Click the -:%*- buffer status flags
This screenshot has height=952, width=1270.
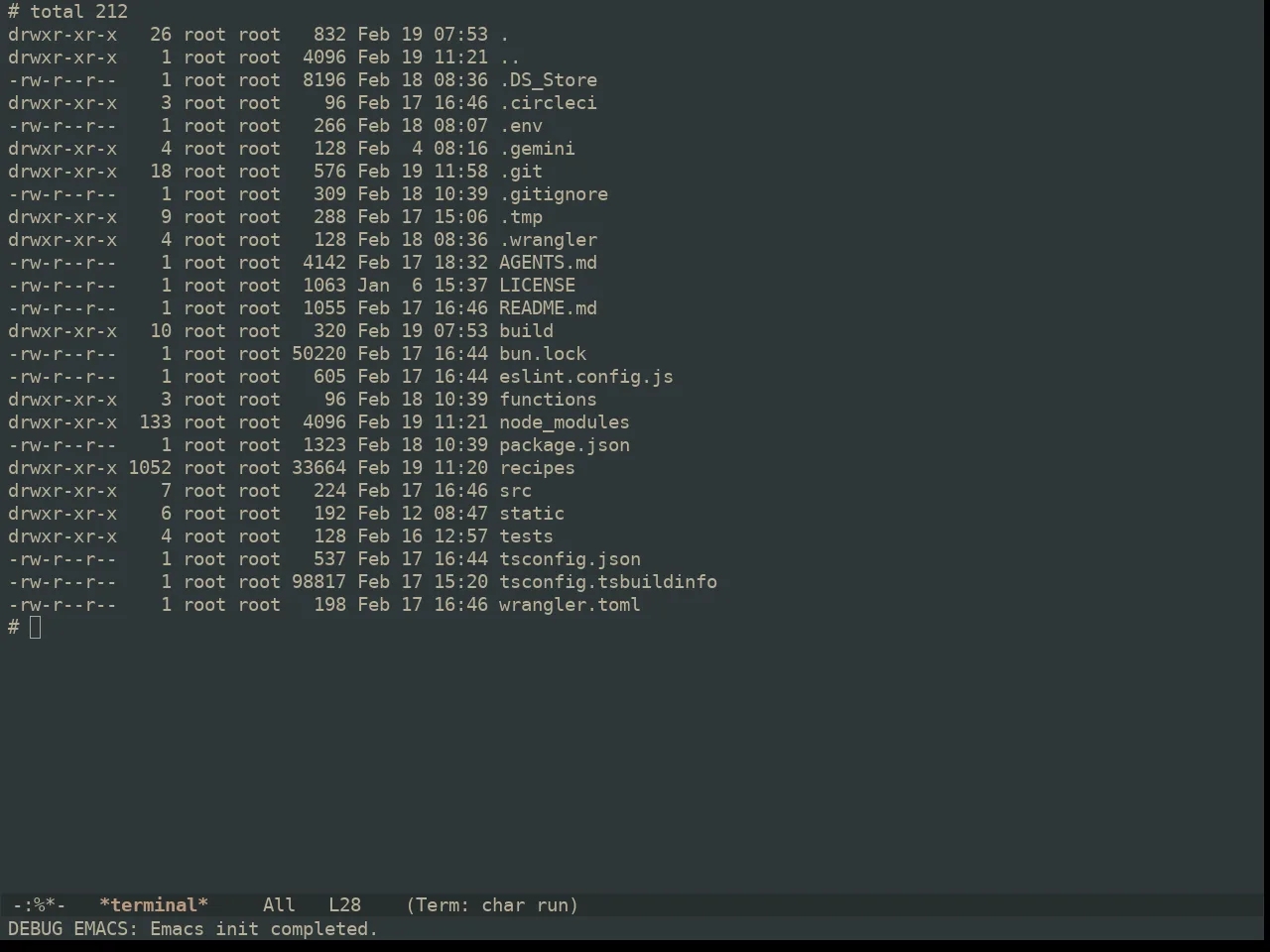40,904
